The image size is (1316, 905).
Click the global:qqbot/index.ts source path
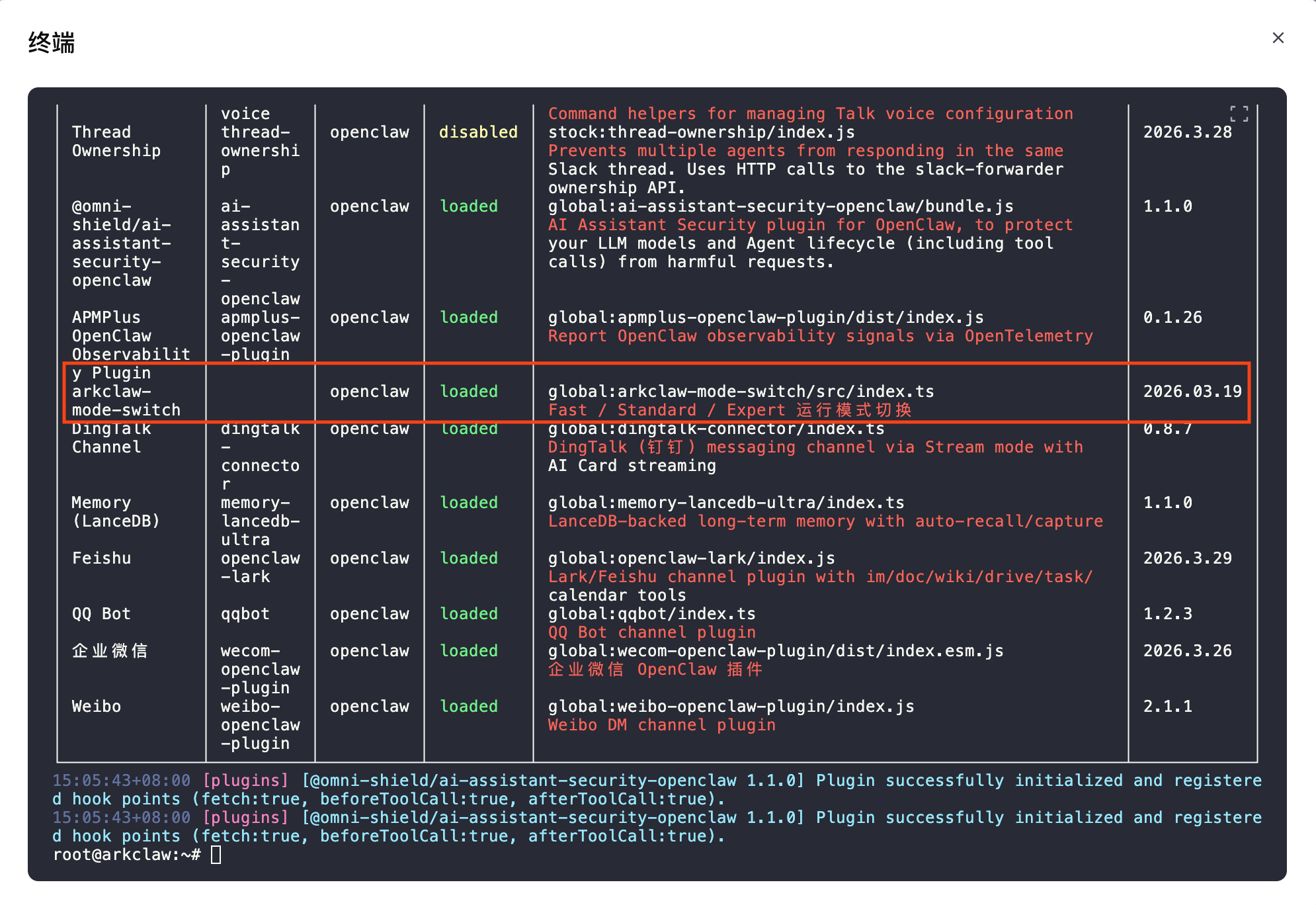click(651, 614)
